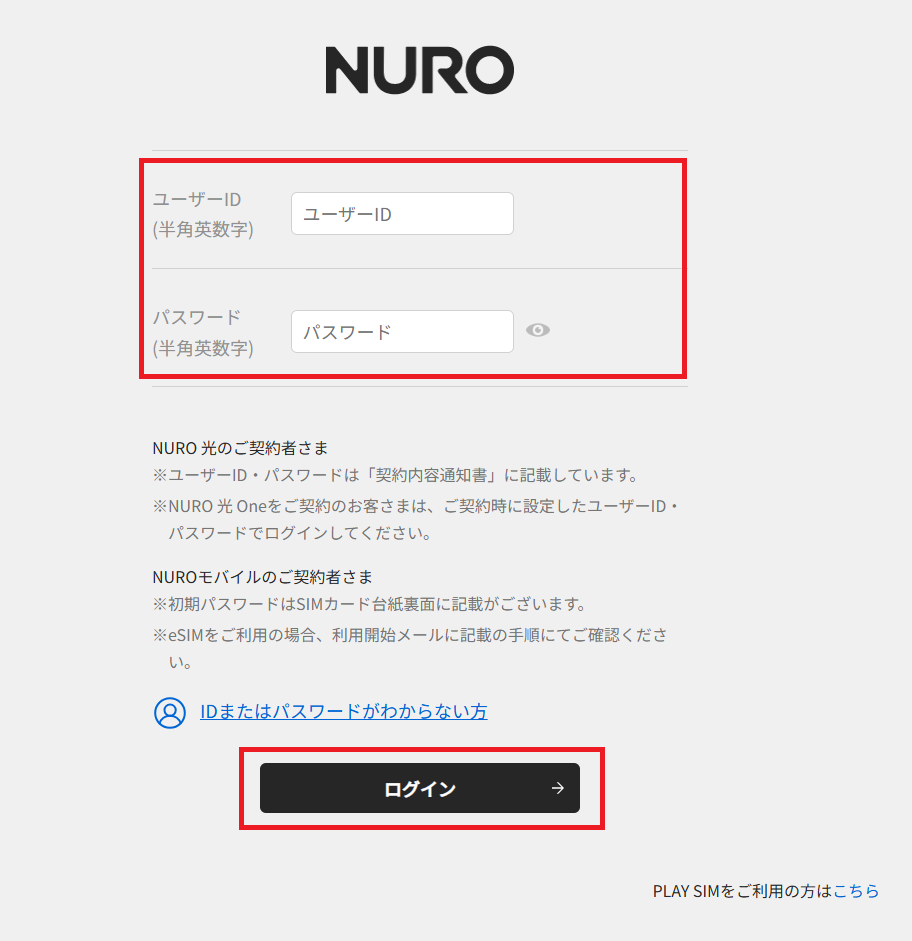This screenshot has height=941, width=912.
Task: Click the user profile circle icon
Action: [x=170, y=712]
